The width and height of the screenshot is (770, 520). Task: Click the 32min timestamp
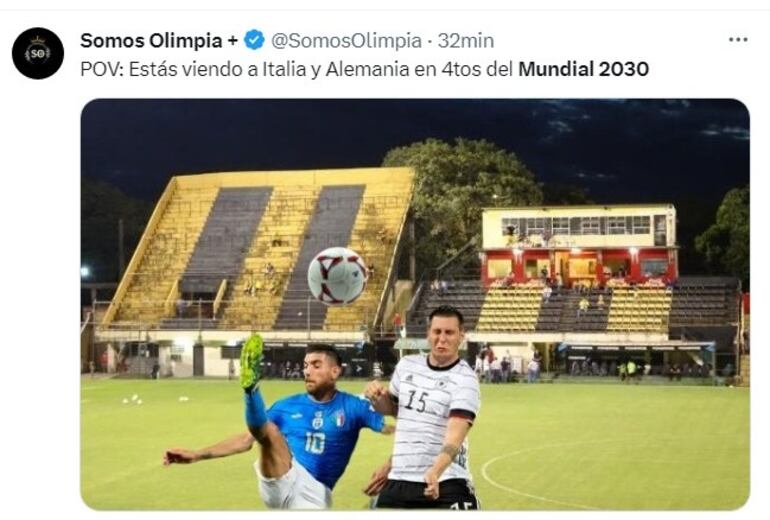[x=466, y=40]
